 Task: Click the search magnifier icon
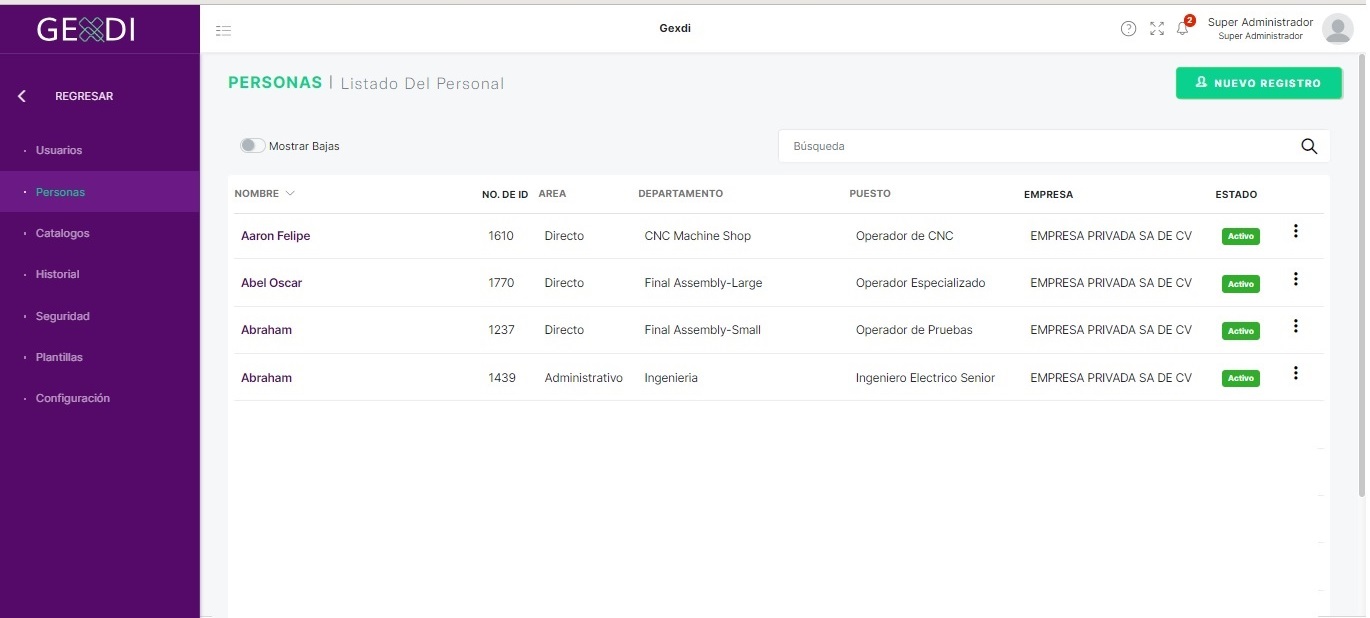point(1309,146)
